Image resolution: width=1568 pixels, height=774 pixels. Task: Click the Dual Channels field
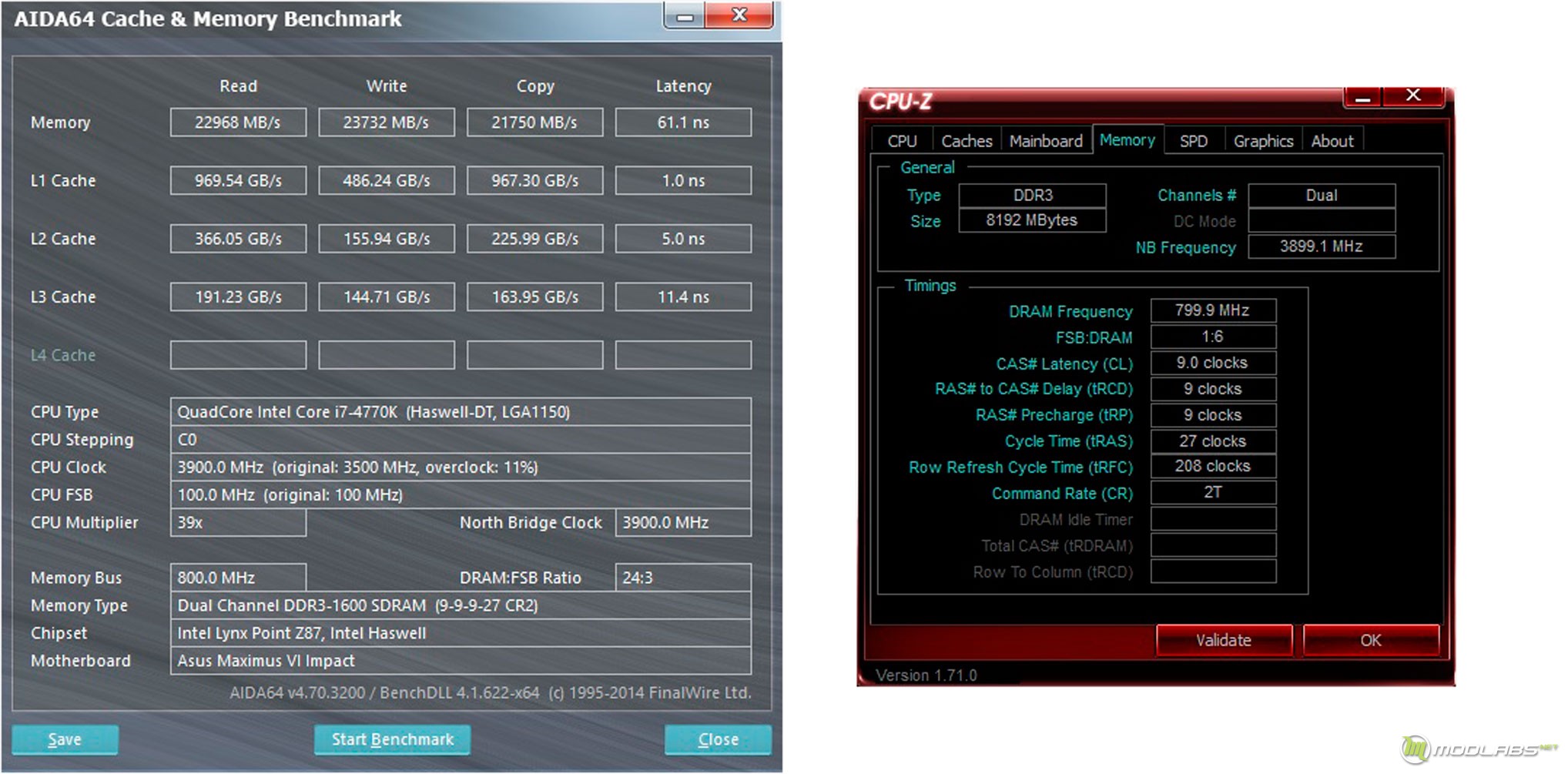(x=1322, y=195)
